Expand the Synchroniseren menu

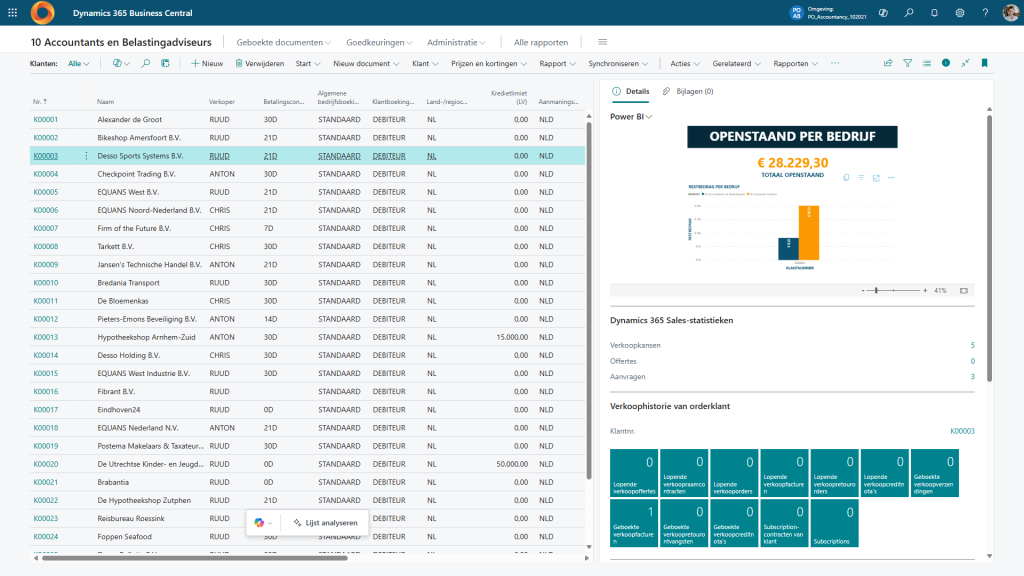[618, 63]
